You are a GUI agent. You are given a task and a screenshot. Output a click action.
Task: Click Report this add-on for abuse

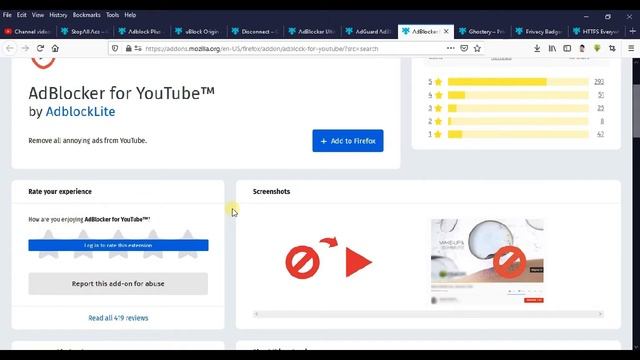point(118,284)
